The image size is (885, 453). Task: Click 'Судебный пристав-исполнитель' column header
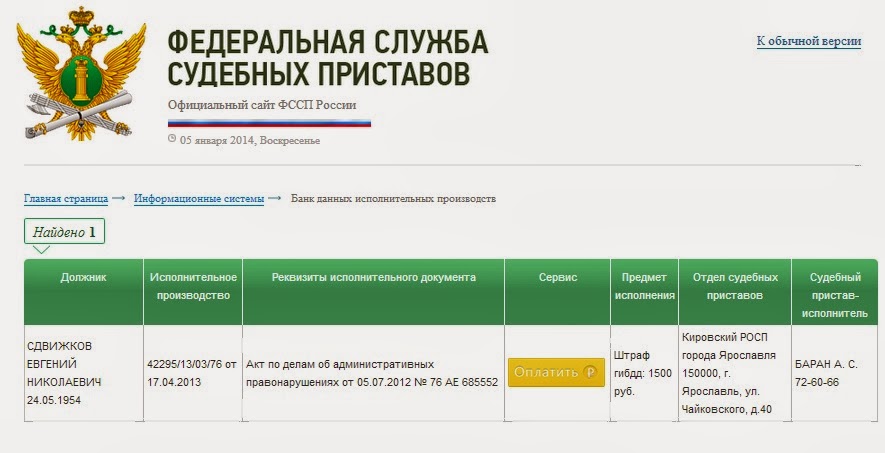(x=835, y=292)
